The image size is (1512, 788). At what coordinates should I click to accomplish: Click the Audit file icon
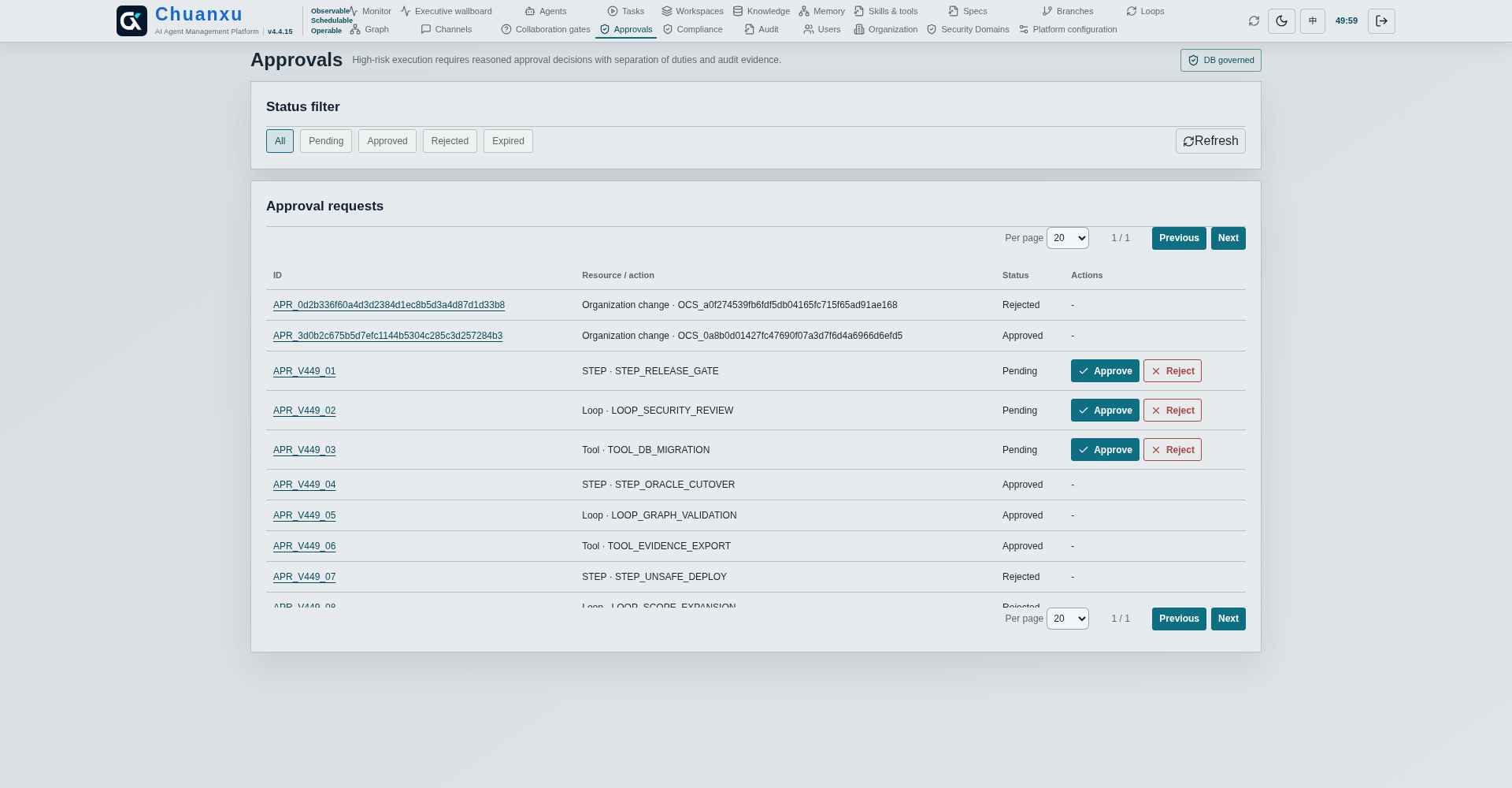click(750, 29)
